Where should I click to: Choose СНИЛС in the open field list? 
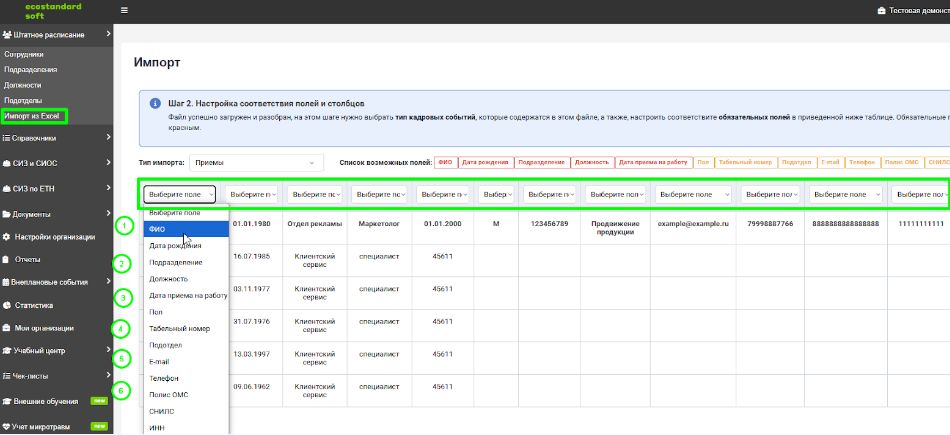click(x=187, y=411)
